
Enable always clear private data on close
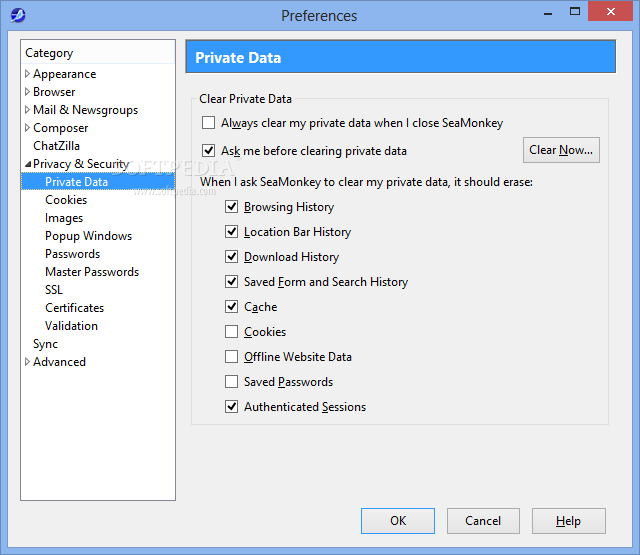click(208, 122)
